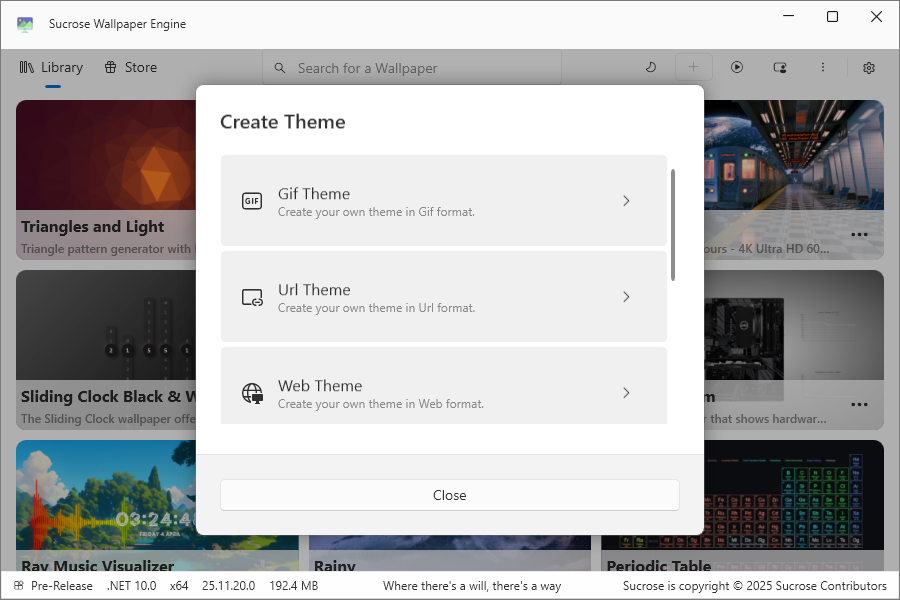Expand the Web Theme chevron arrow

[x=626, y=393]
